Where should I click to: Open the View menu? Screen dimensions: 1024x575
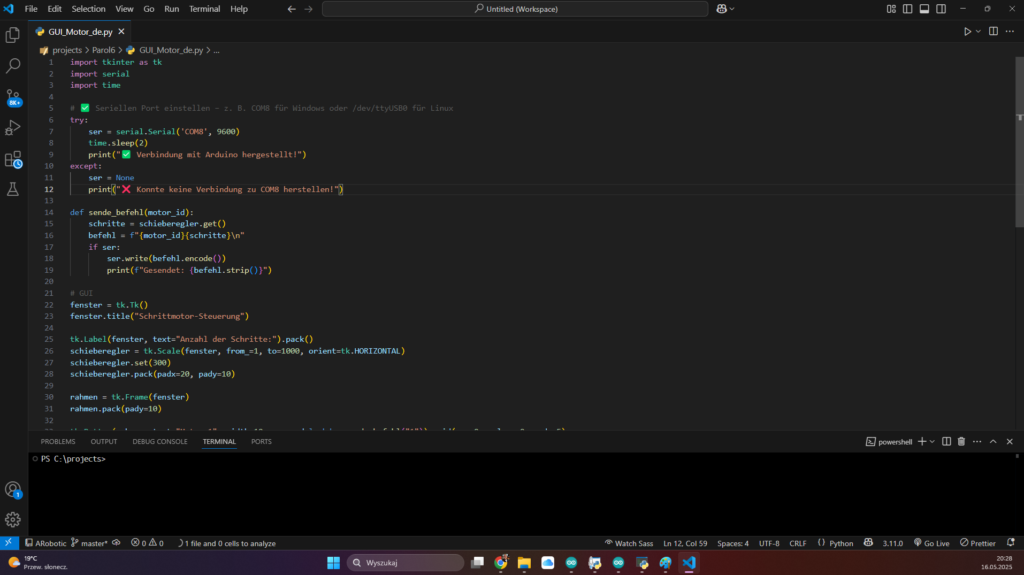click(124, 9)
